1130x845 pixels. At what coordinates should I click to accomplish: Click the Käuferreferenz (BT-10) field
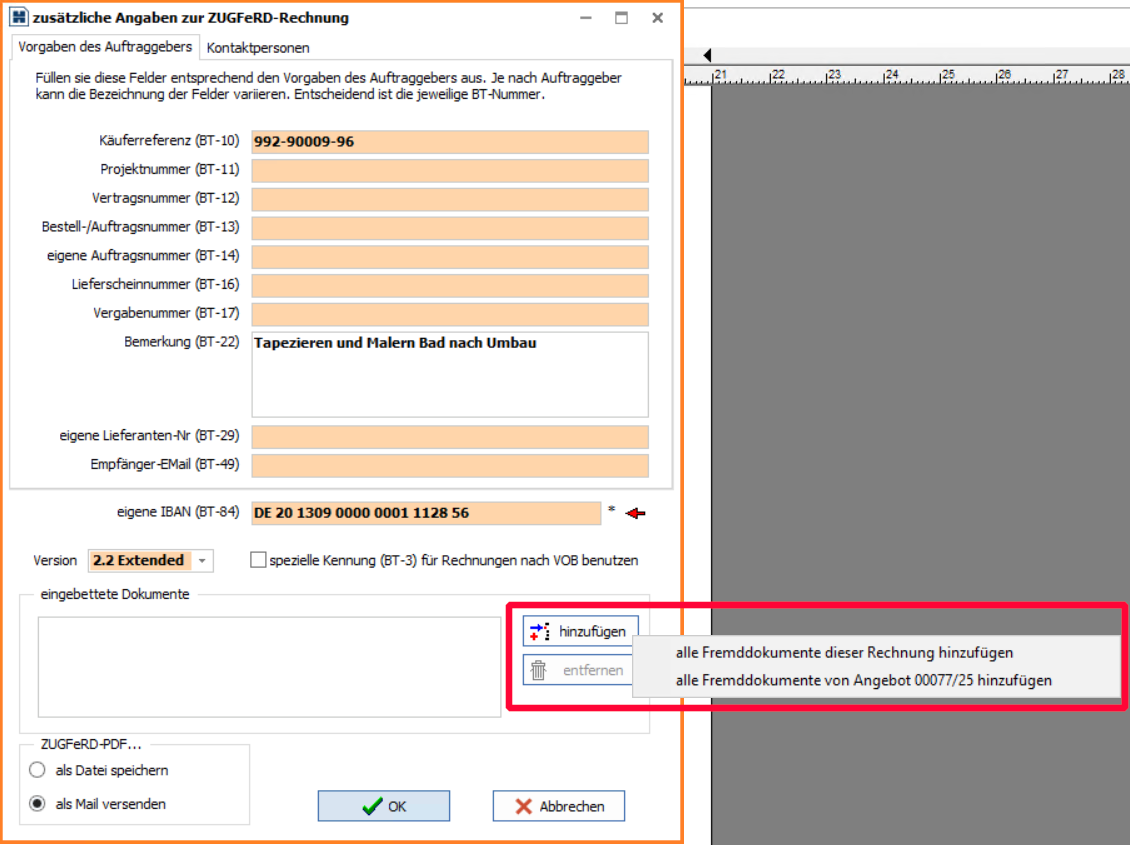tap(450, 142)
